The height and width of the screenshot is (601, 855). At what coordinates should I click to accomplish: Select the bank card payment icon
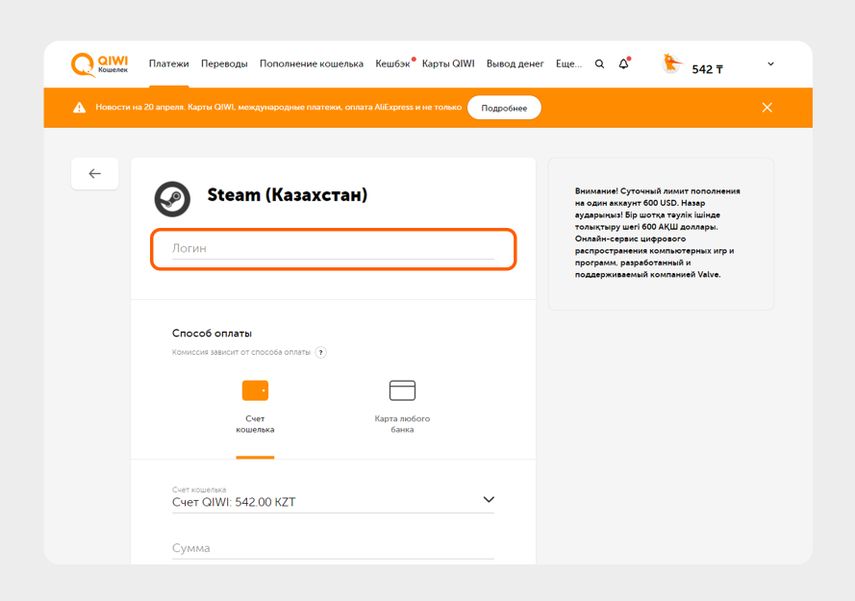(x=402, y=390)
